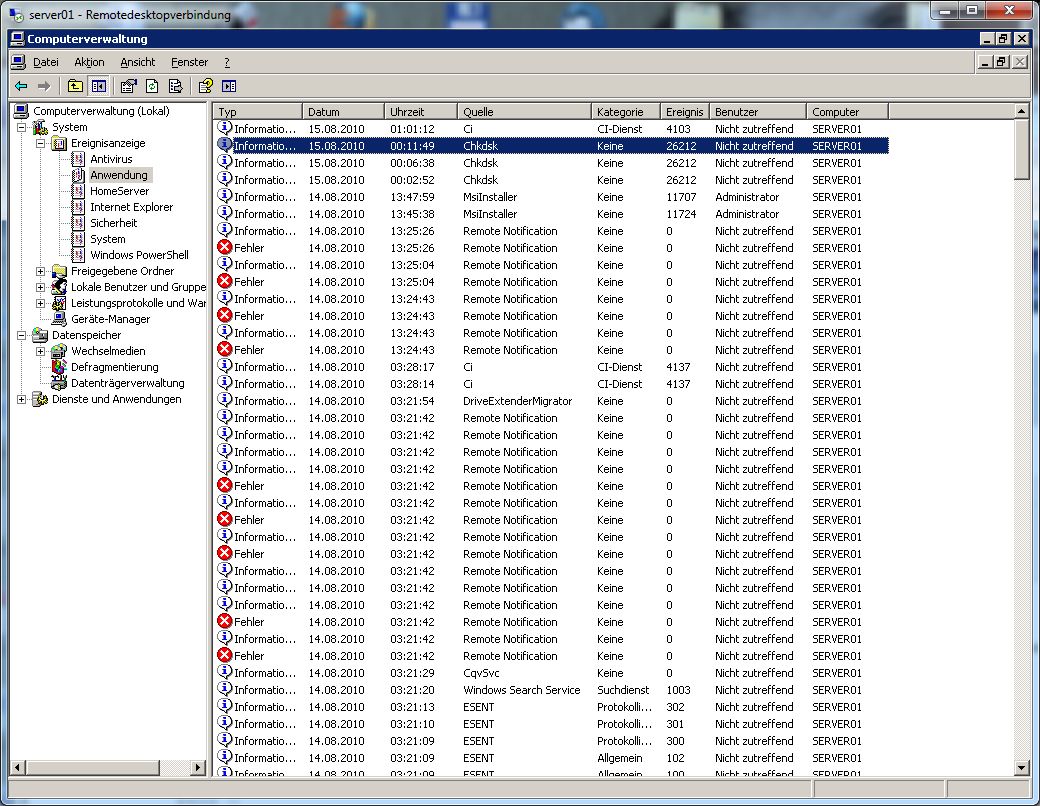Screen dimensions: 1040x806
Task: Open the Fenster menu
Action: pyautogui.click(x=189, y=62)
